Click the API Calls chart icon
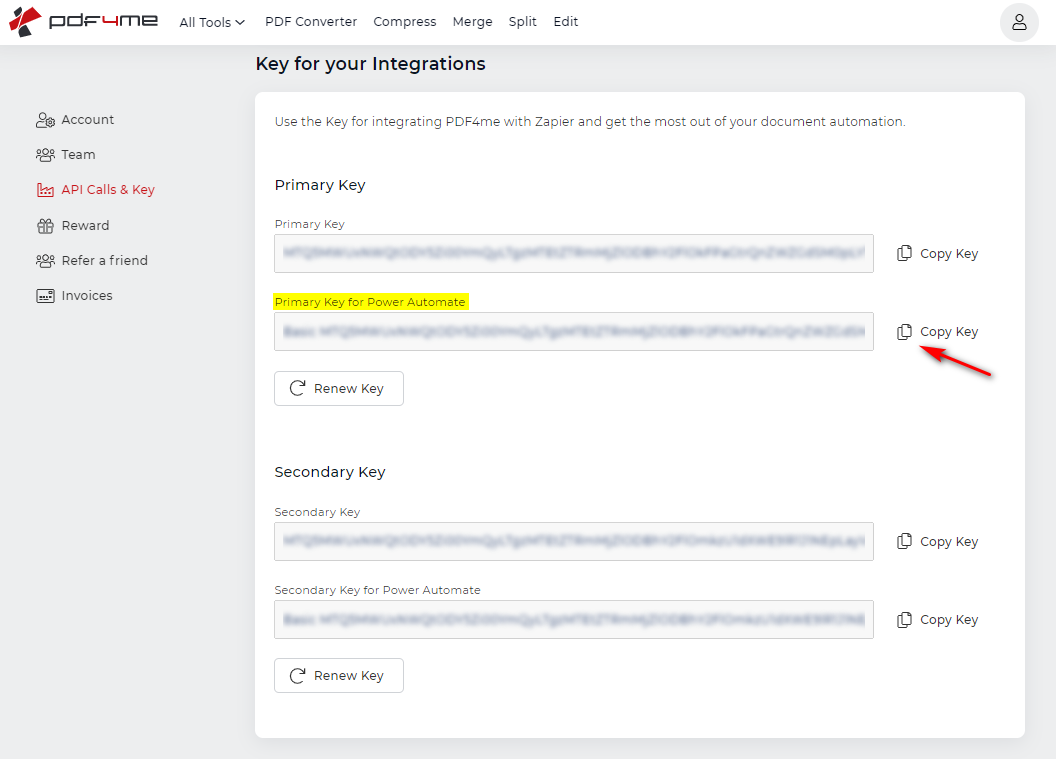This screenshot has height=759, width=1056. coord(45,190)
